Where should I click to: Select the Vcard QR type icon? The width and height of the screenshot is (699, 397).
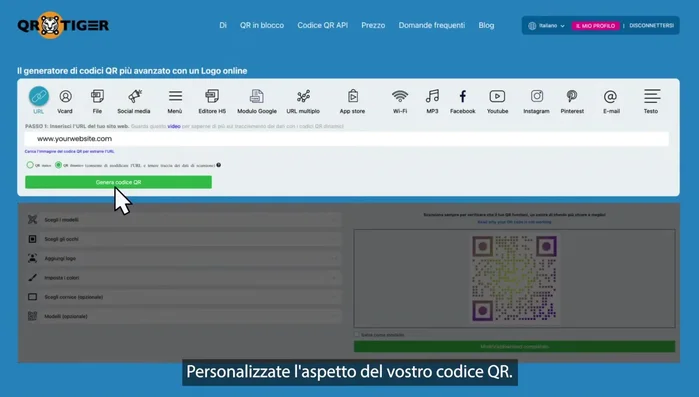click(x=65, y=96)
